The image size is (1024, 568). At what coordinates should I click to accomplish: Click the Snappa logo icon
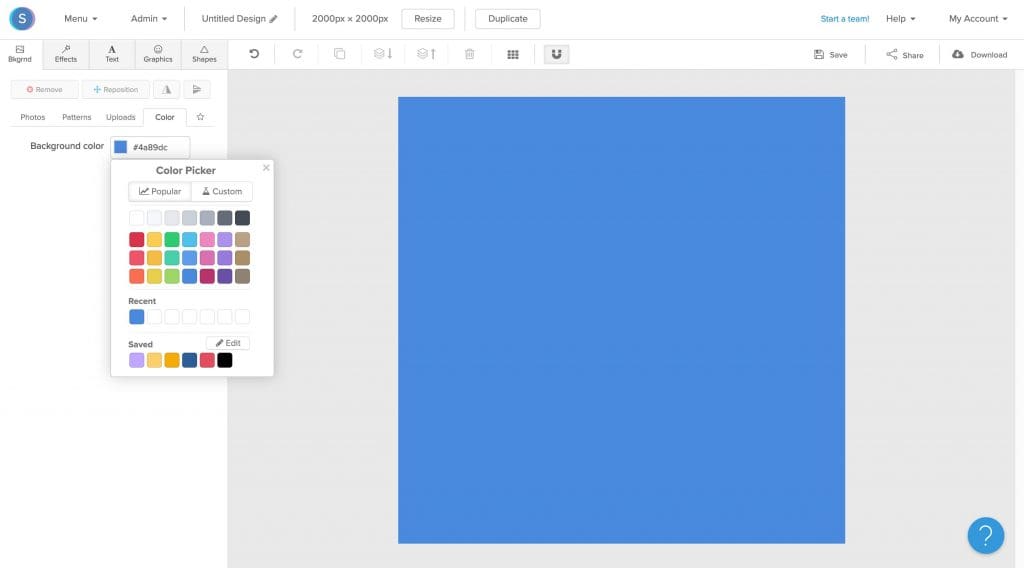[x=22, y=19]
